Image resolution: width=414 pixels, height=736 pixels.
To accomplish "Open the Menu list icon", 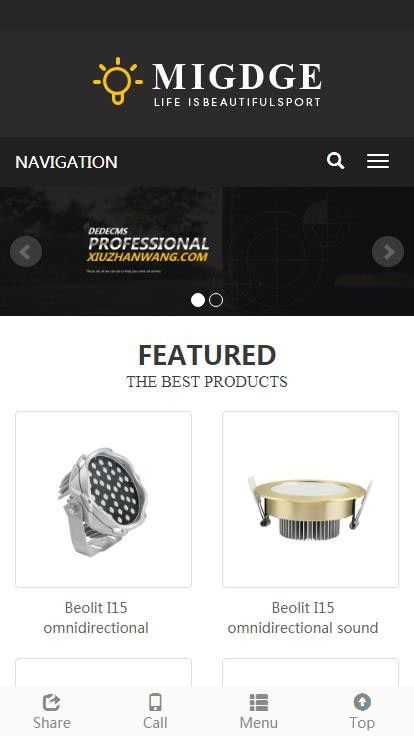I will click(x=259, y=703).
